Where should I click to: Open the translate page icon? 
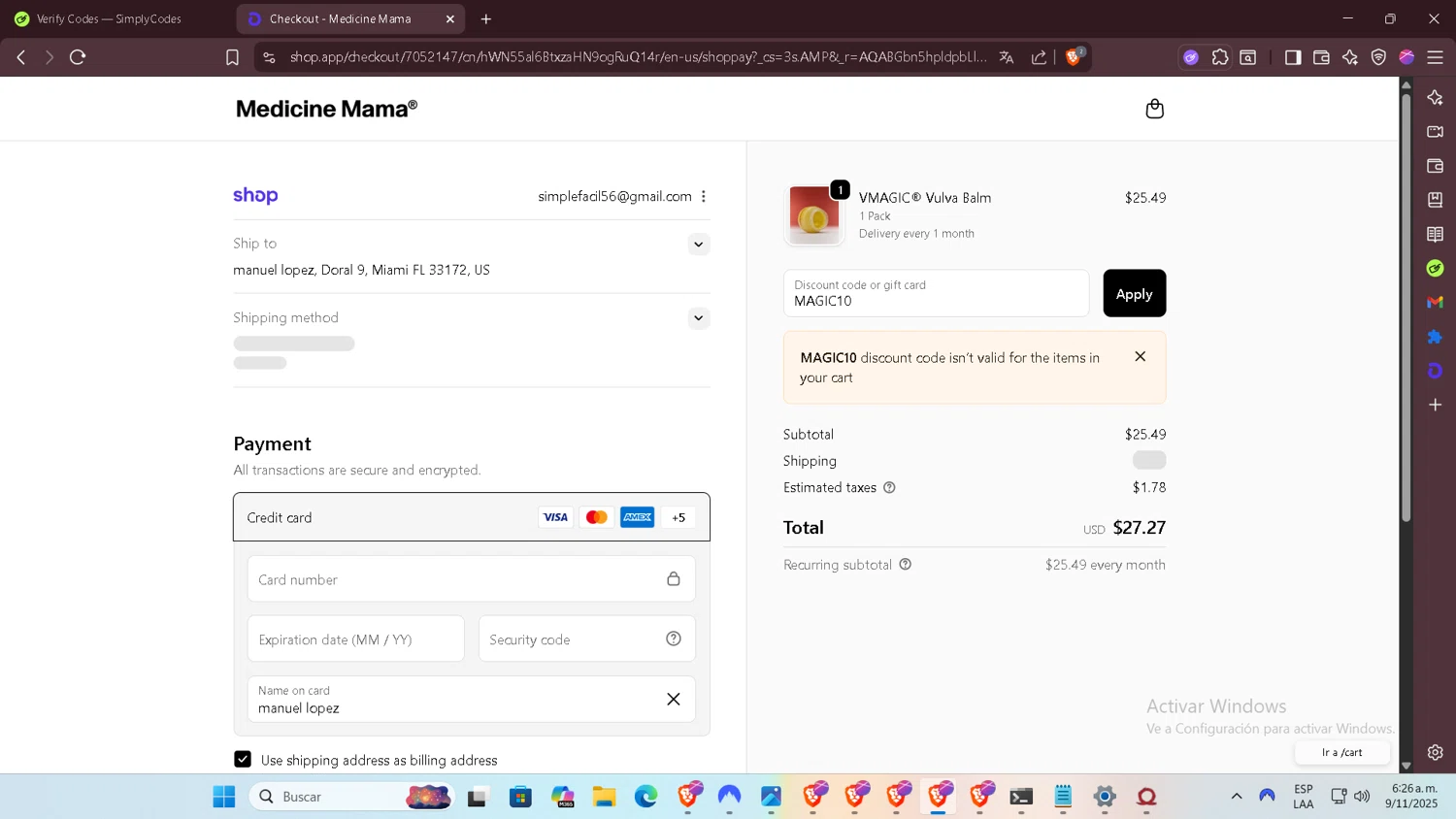(x=1007, y=57)
